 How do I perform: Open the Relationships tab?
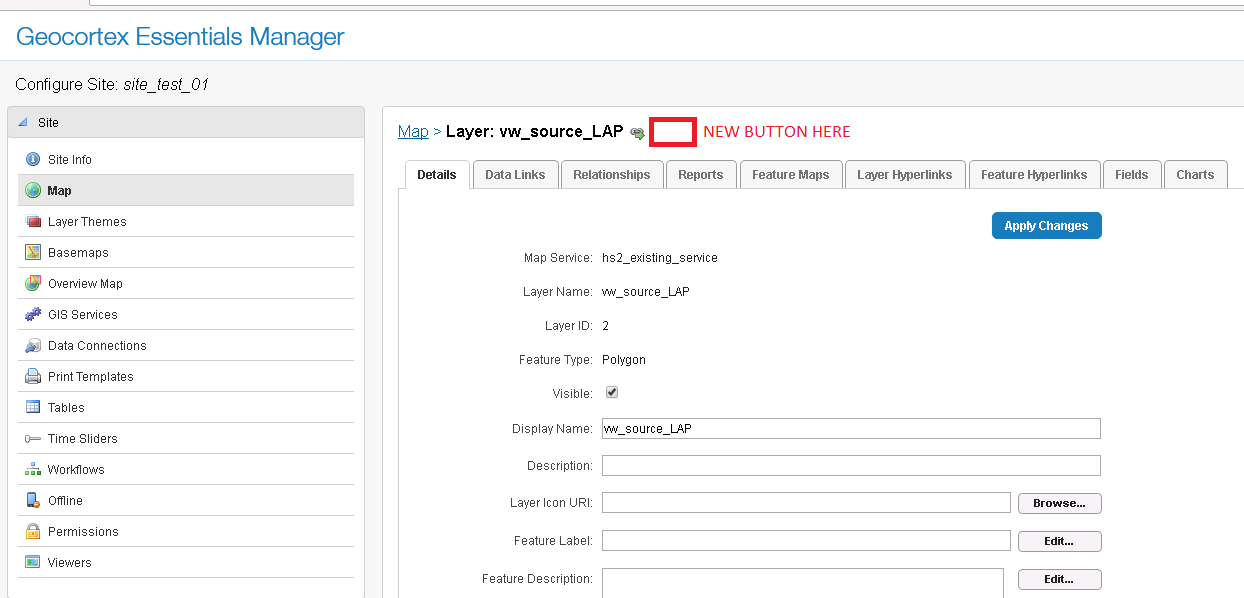[x=611, y=174]
